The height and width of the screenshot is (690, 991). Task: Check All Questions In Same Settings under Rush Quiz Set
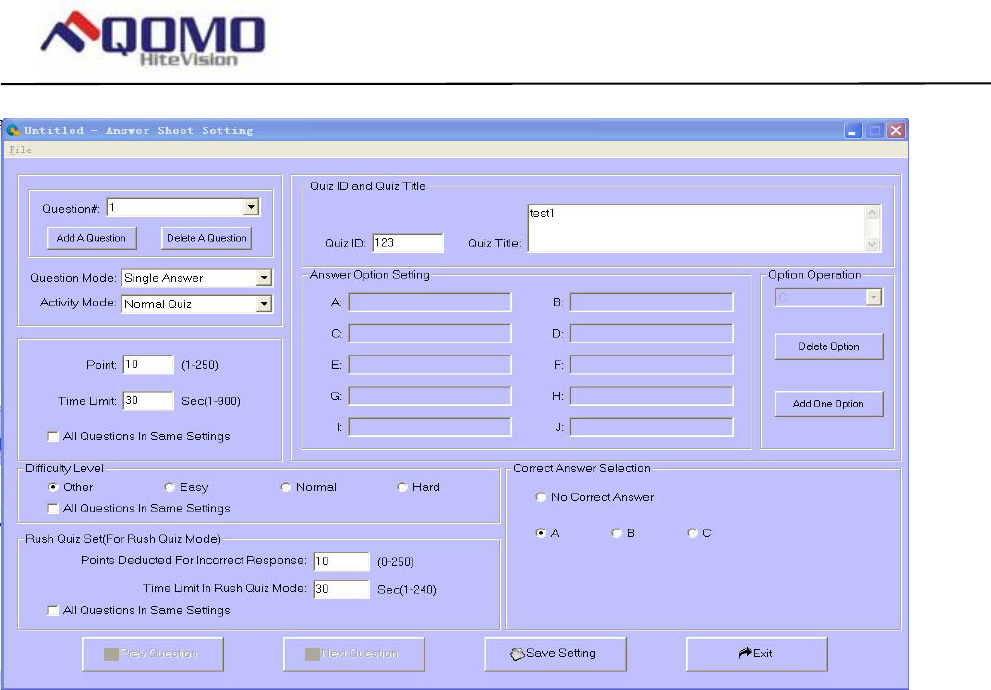(53, 610)
